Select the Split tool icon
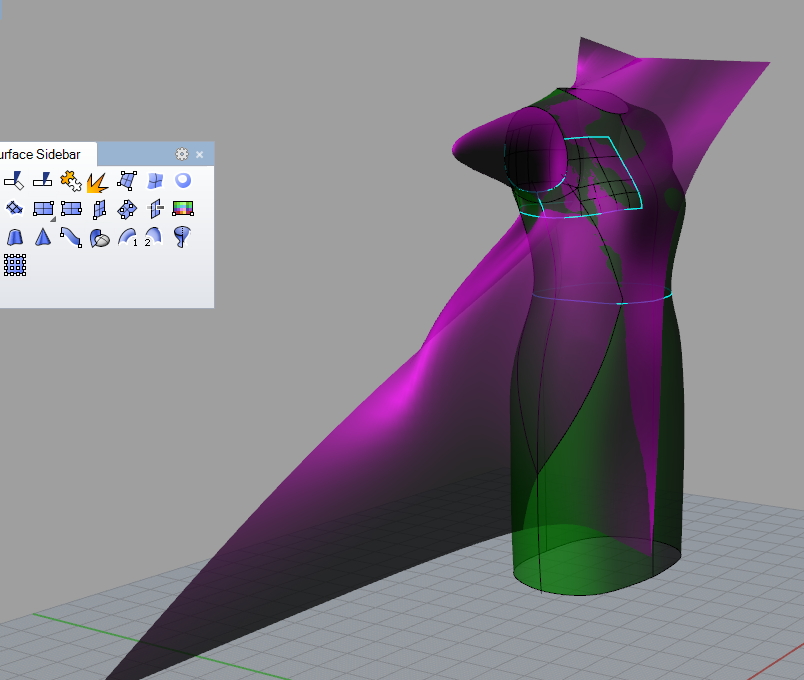The height and width of the screenshot is (680, 804). click(43, 180)
